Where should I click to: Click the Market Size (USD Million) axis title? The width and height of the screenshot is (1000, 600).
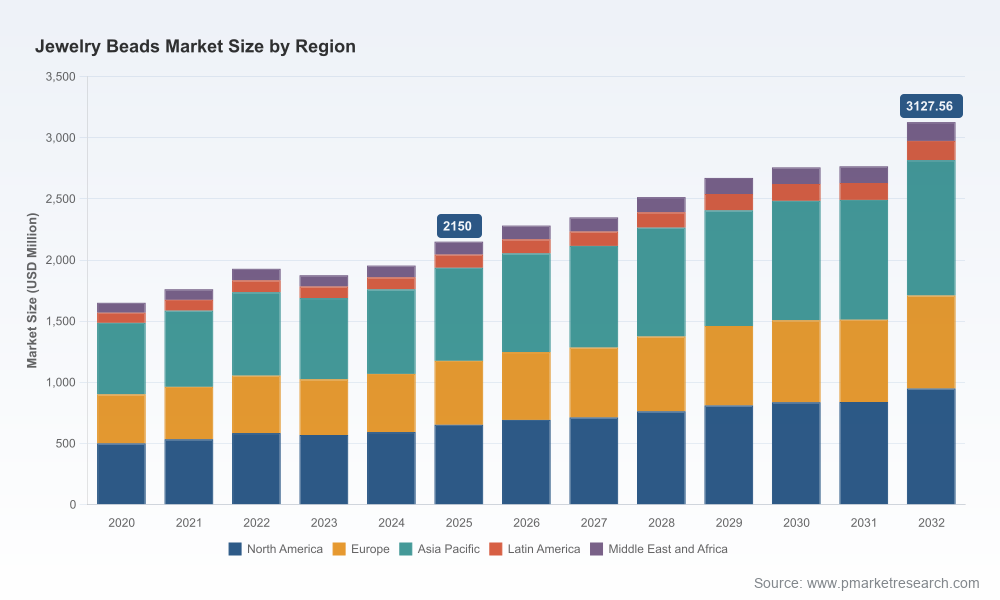[32, 290]
